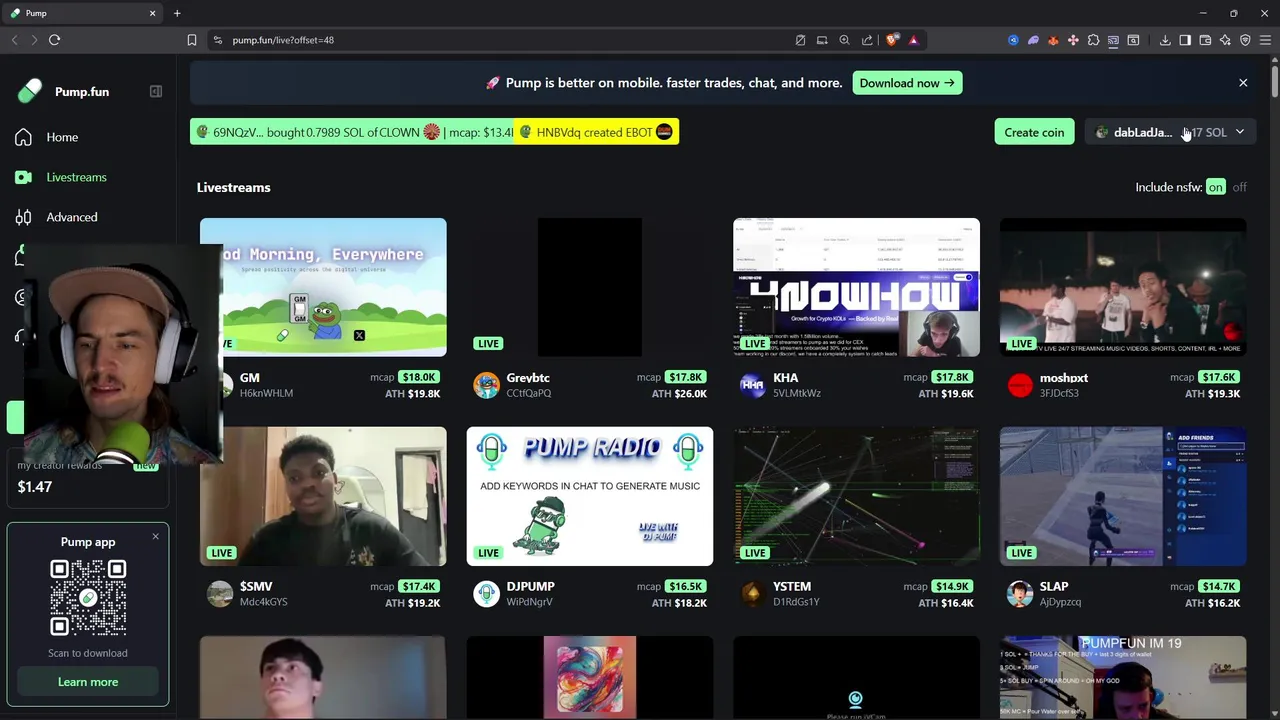Screen dimensions: 1280x720
Task: Open the Greybtc livestream thumbnail
Action: pyautogui.click(x=590, y=287)
